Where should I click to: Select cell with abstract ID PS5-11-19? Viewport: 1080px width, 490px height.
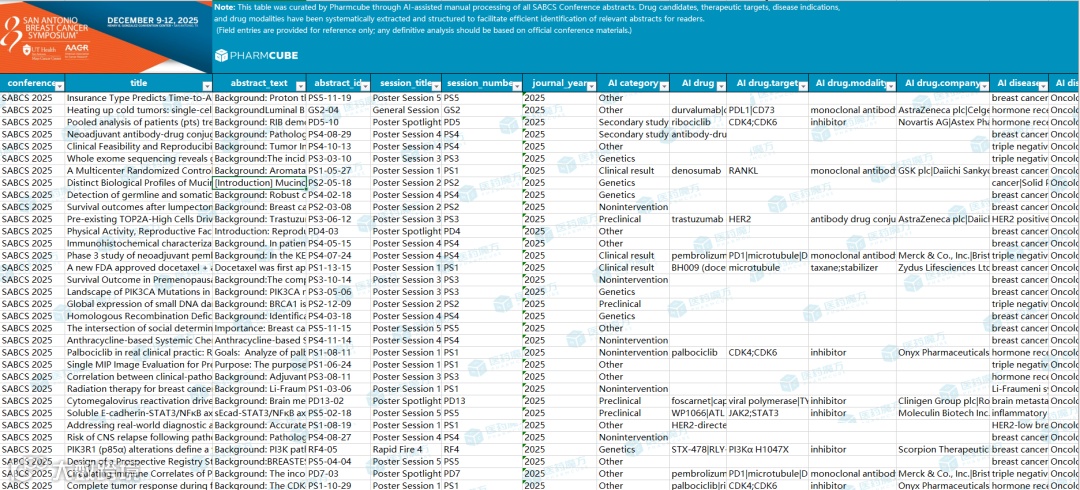(x=339, y=98)
